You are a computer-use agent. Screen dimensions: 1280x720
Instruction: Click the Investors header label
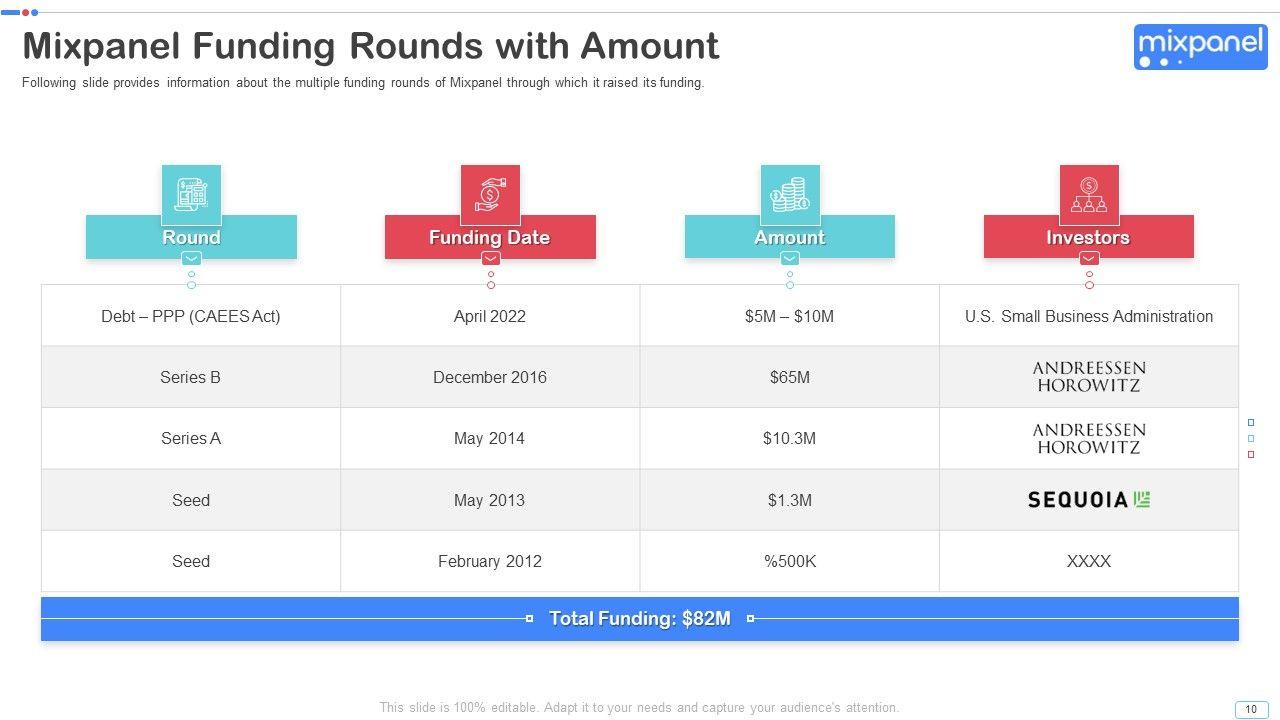coord(1088,237)
